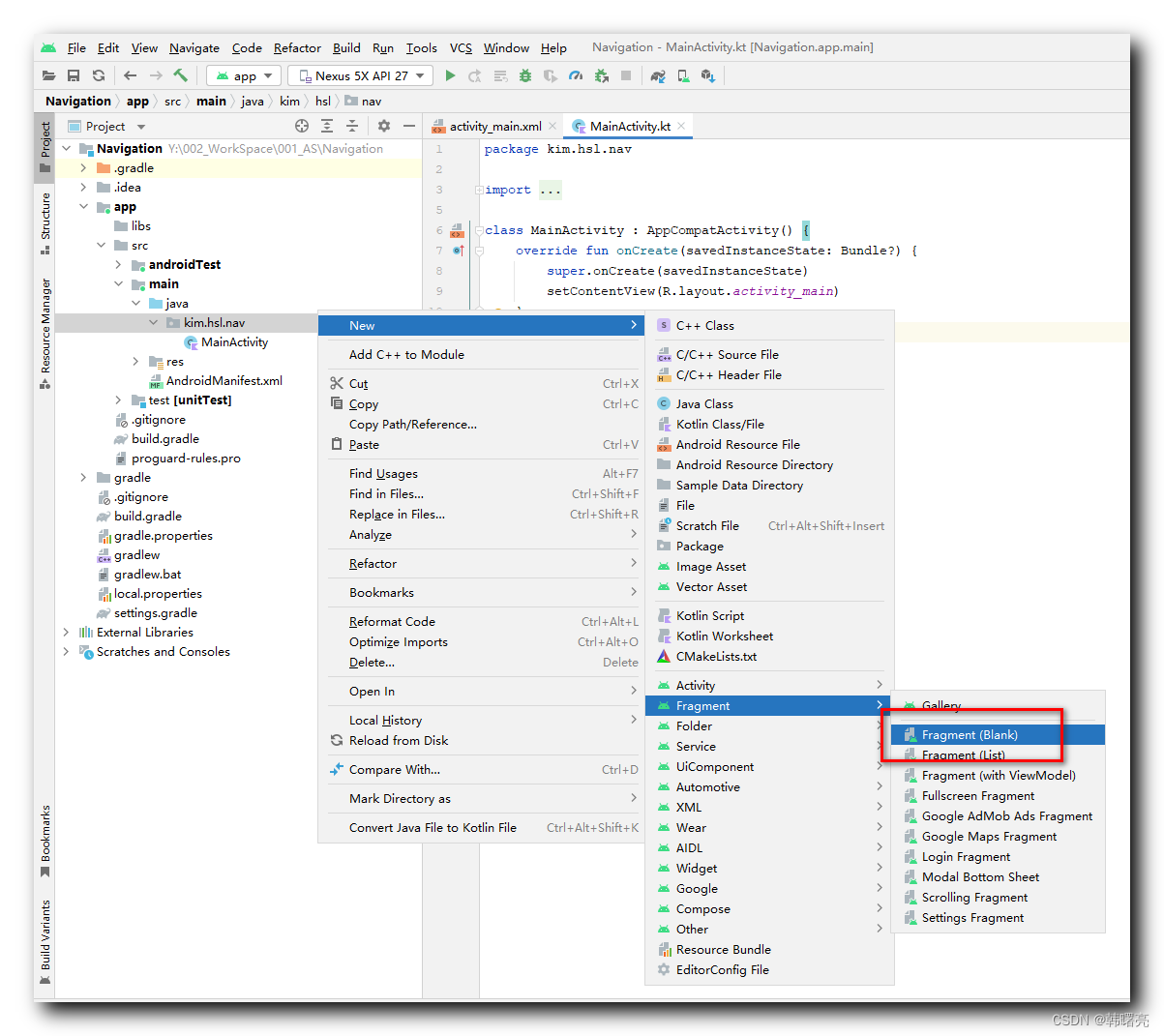The height and width of the screenshot is (1036, 1164).
Task: Click the Project panel settings gear icon
Action: pos(384,126)
